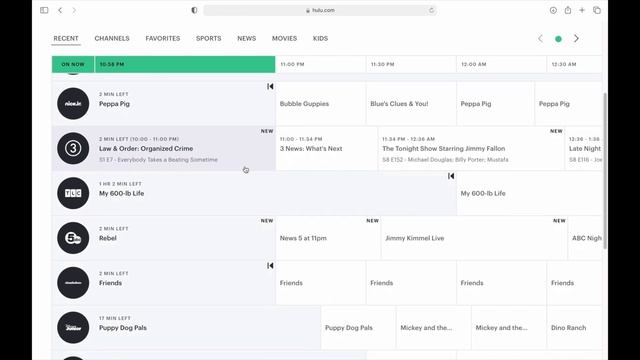Select News 5 at 11pm listing
640x360 pixels.
click(x=329, y=238)
